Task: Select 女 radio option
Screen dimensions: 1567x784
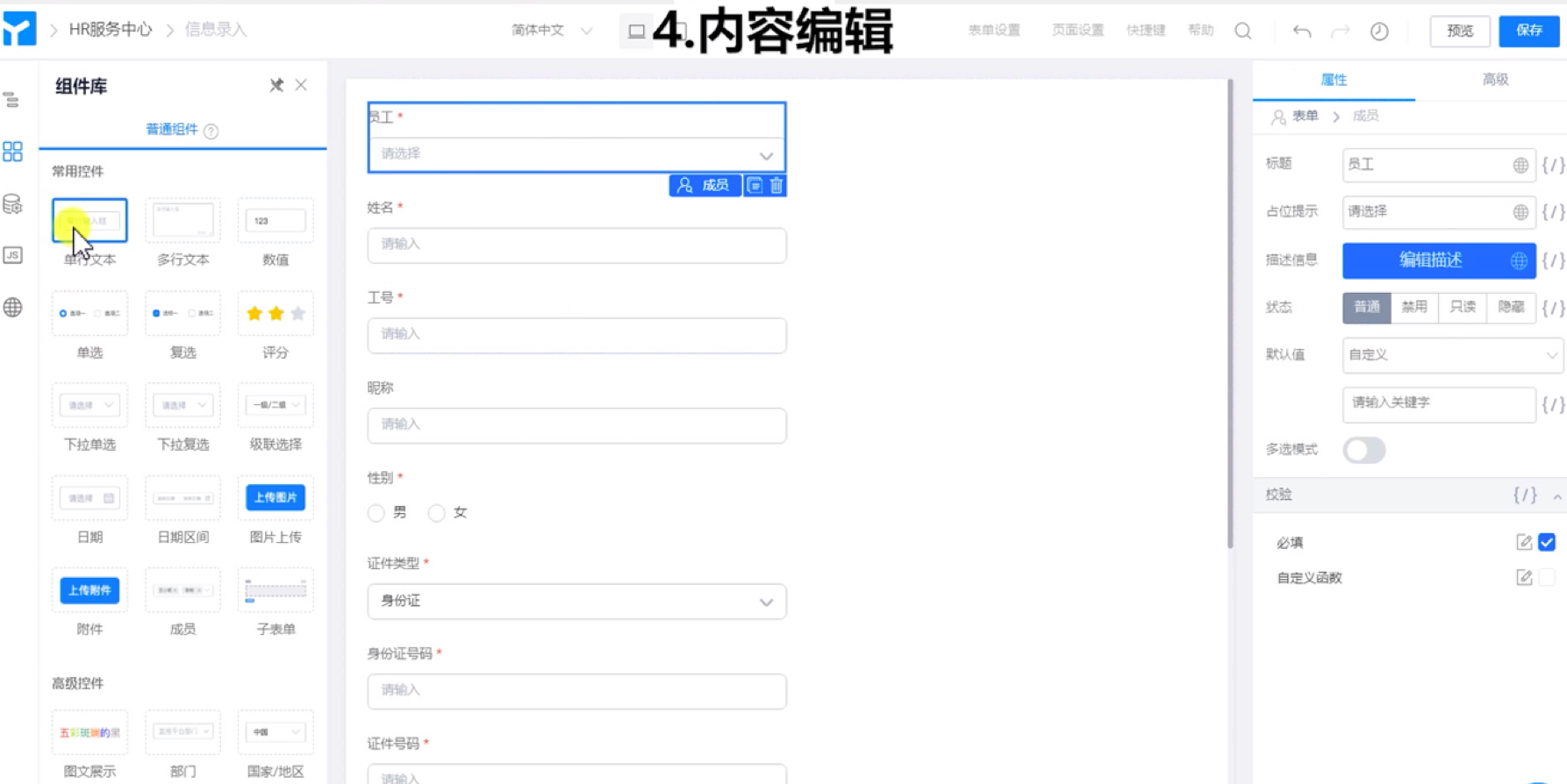Action: pos(436,513)
